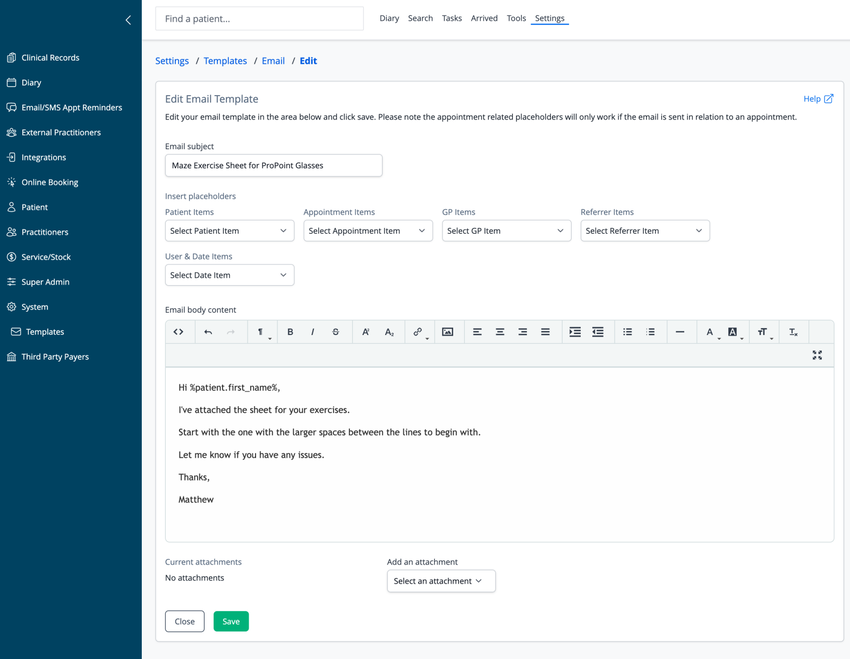Open the Diary tab in top navigation

(389, 18)
